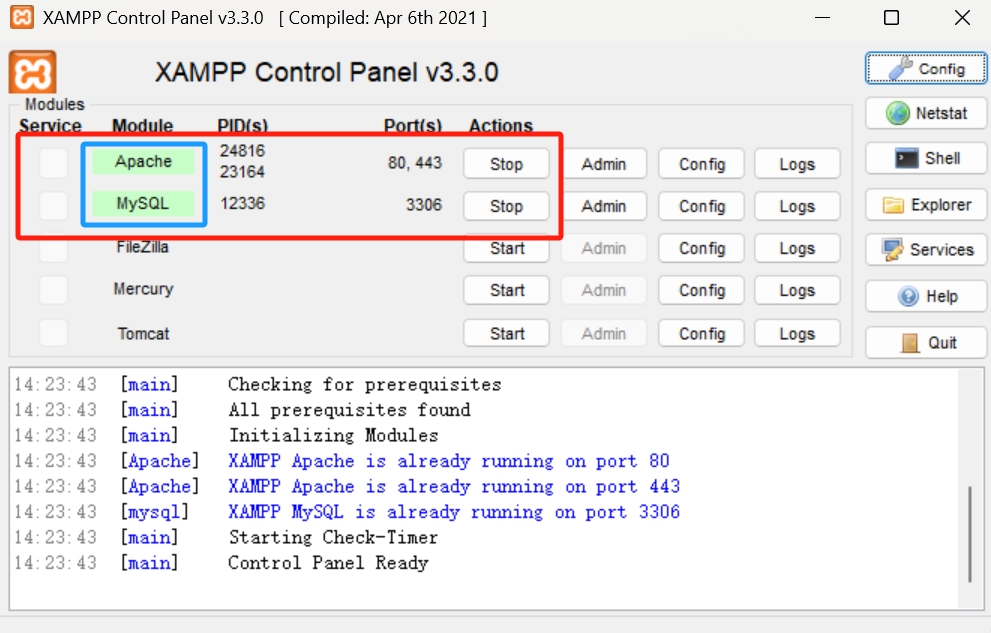Start the FileZilla module
Viewport: 991px width, 633px height.
coord(506,248)
